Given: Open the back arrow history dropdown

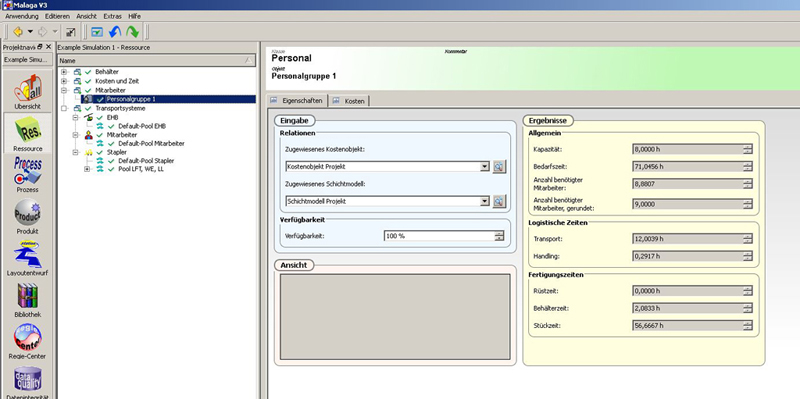Looking at the screenshot, I should [x=30, y=32].
